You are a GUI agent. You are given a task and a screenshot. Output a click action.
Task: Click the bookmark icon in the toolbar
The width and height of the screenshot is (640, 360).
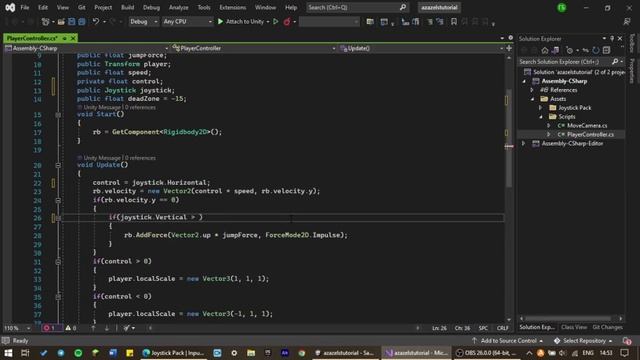click(x=454, y=22)
